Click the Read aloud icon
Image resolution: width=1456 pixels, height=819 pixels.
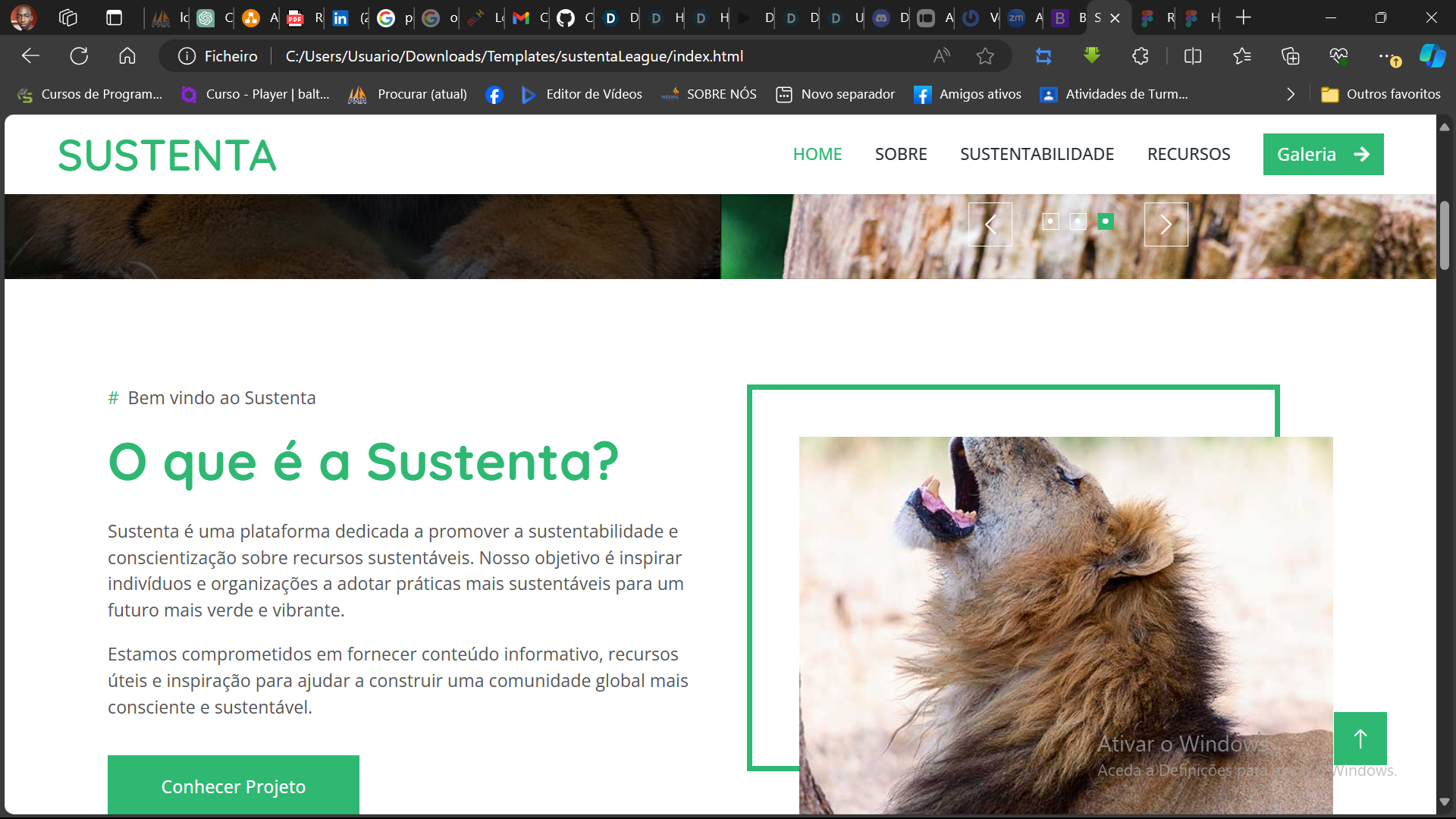click(941, 56)
